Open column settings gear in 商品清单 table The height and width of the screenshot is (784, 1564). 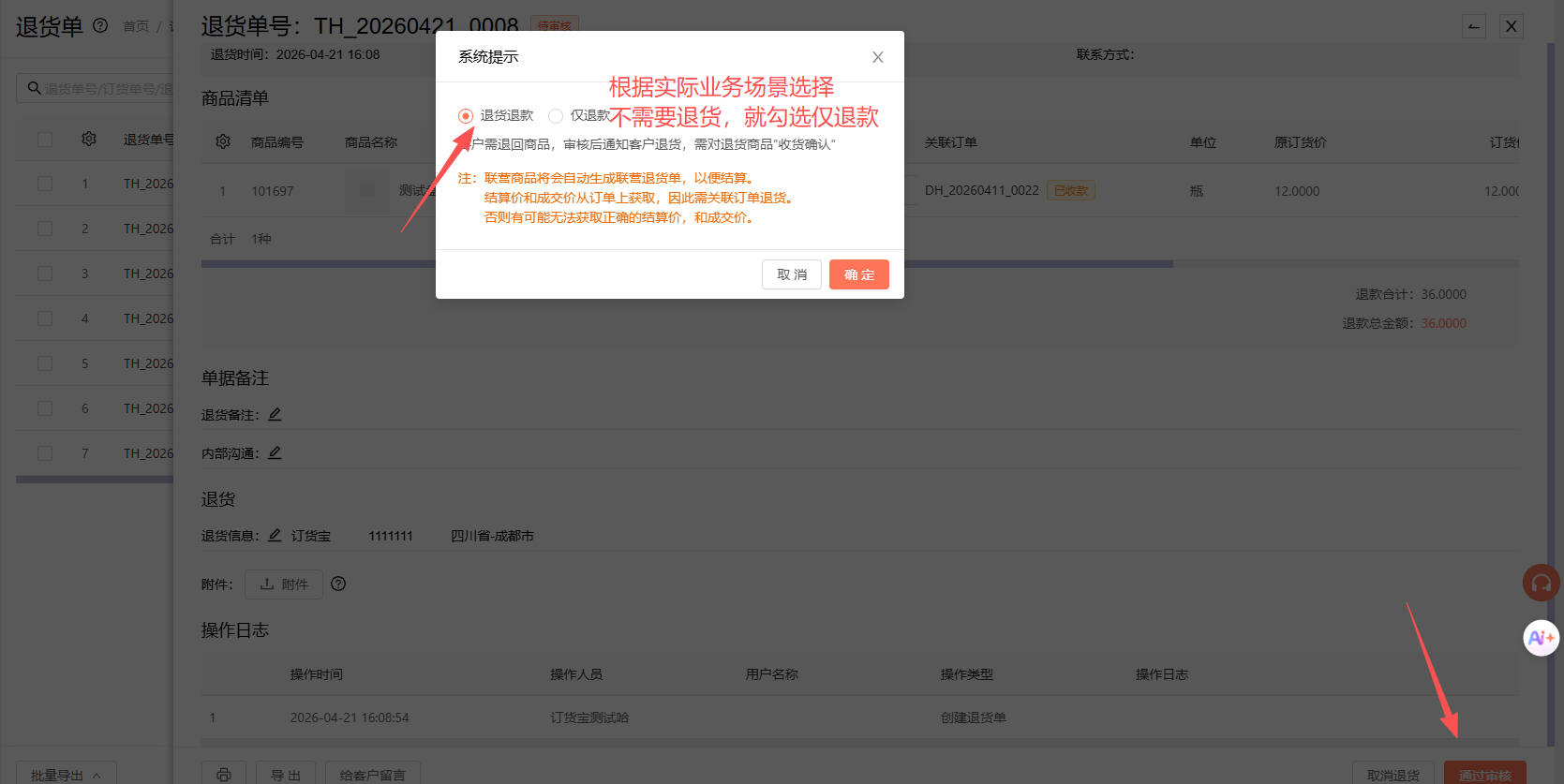(x=223, y=141)
